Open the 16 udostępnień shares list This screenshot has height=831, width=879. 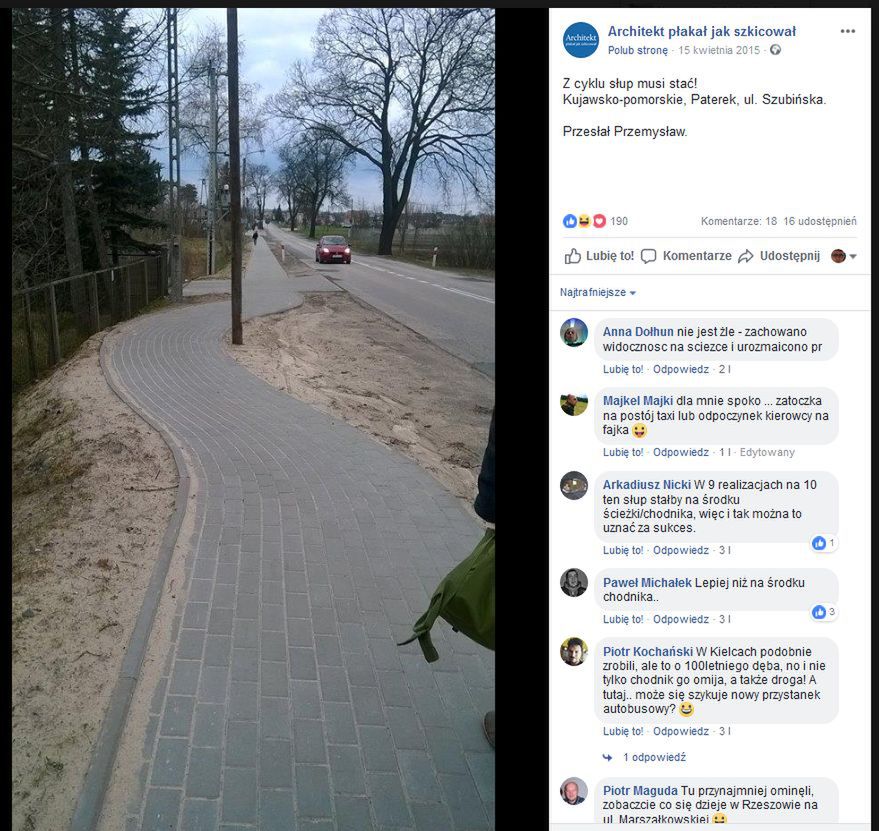820,221
